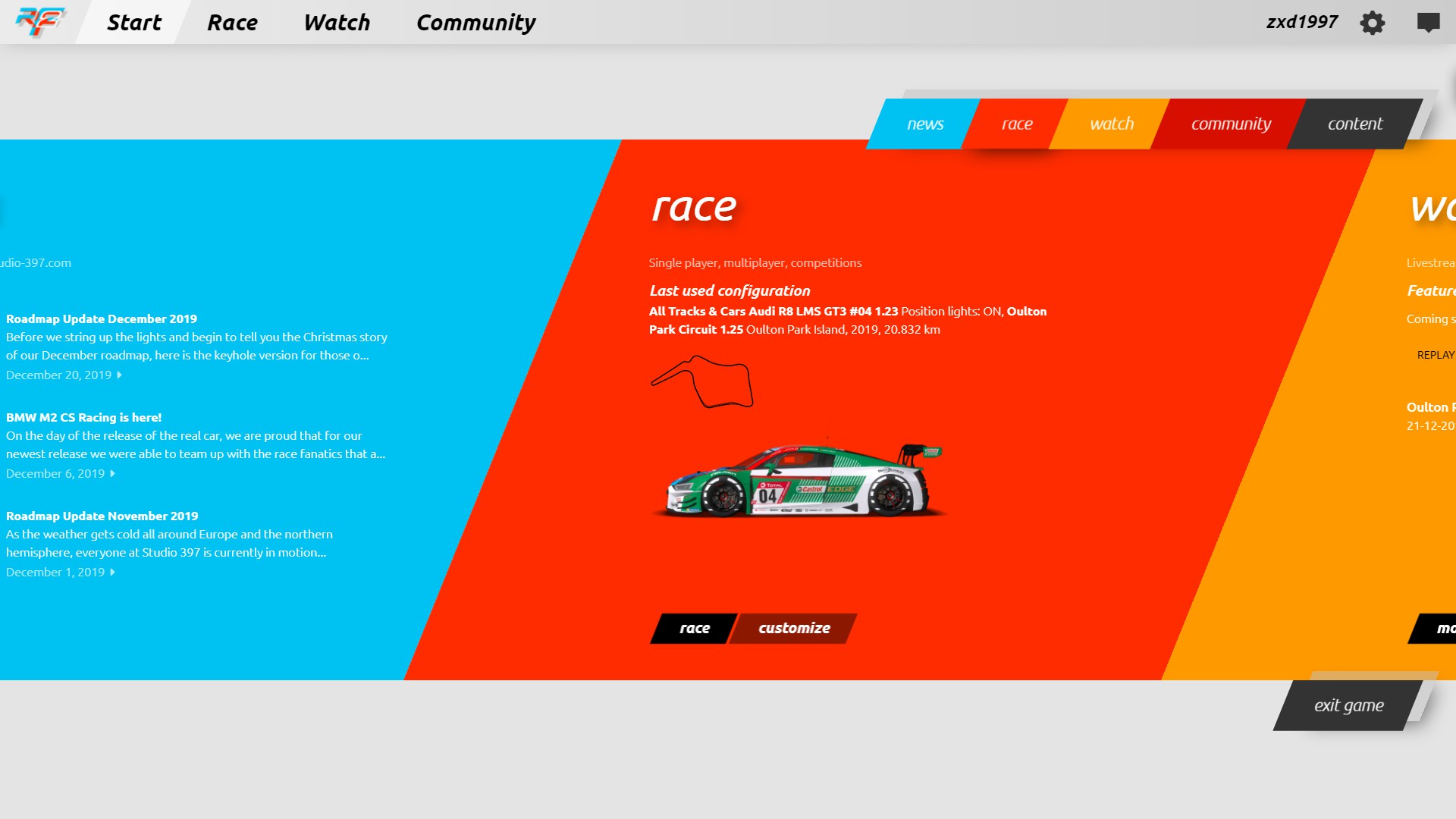1456x819 pixels.
Task: Click the 'December 6, 2019' date text
Action: click(x=55, y=473)
